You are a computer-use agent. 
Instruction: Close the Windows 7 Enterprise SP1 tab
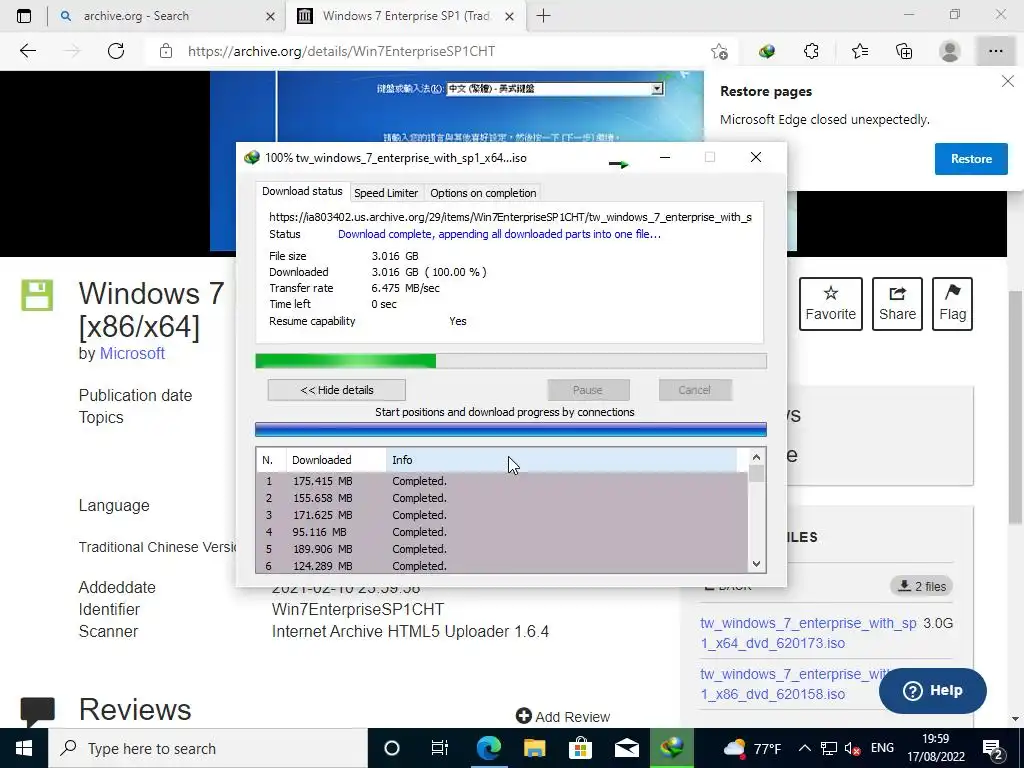point(510,16)
